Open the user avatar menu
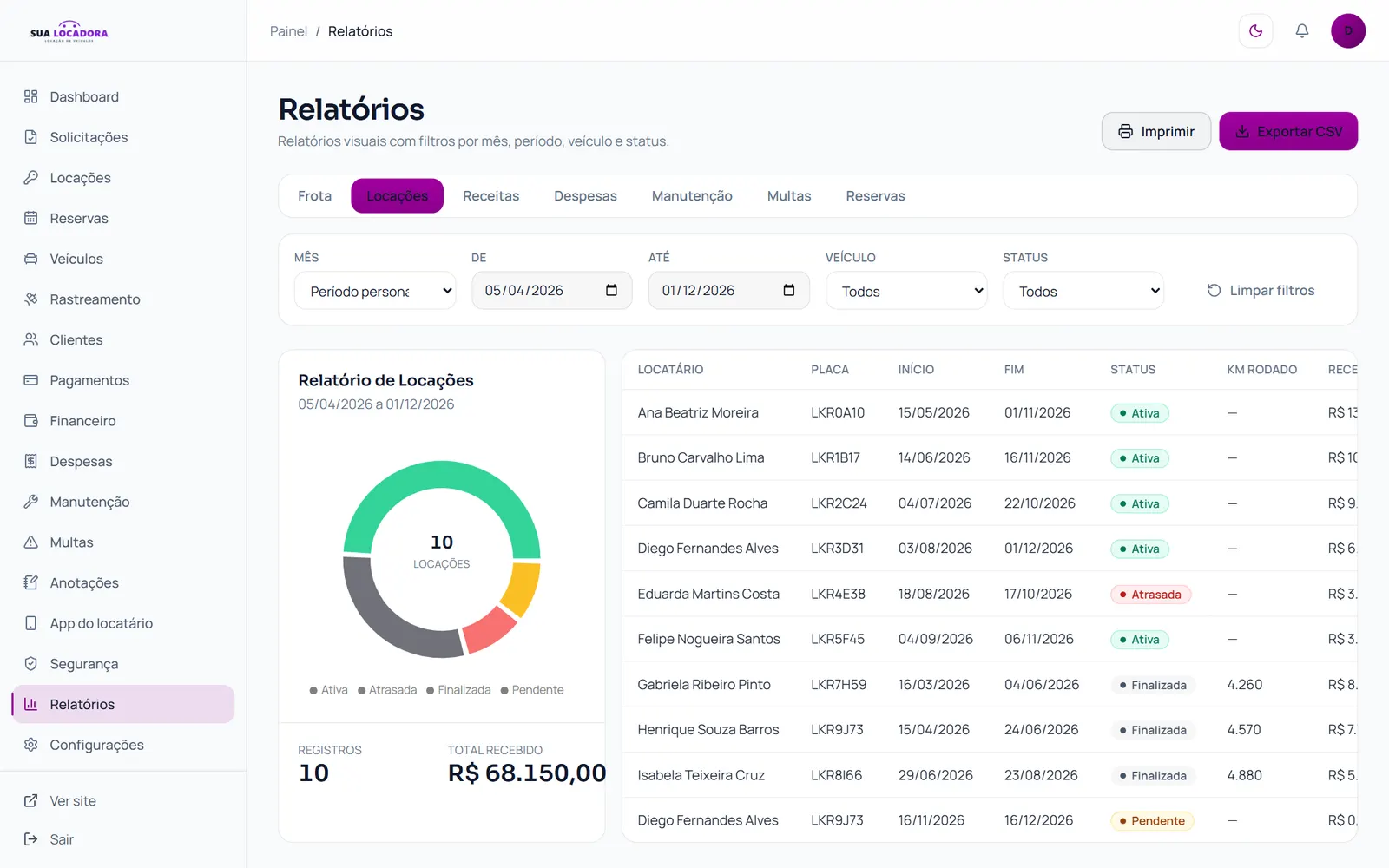This screenshot has height=868, width=1389. (x=1347, y=31)
